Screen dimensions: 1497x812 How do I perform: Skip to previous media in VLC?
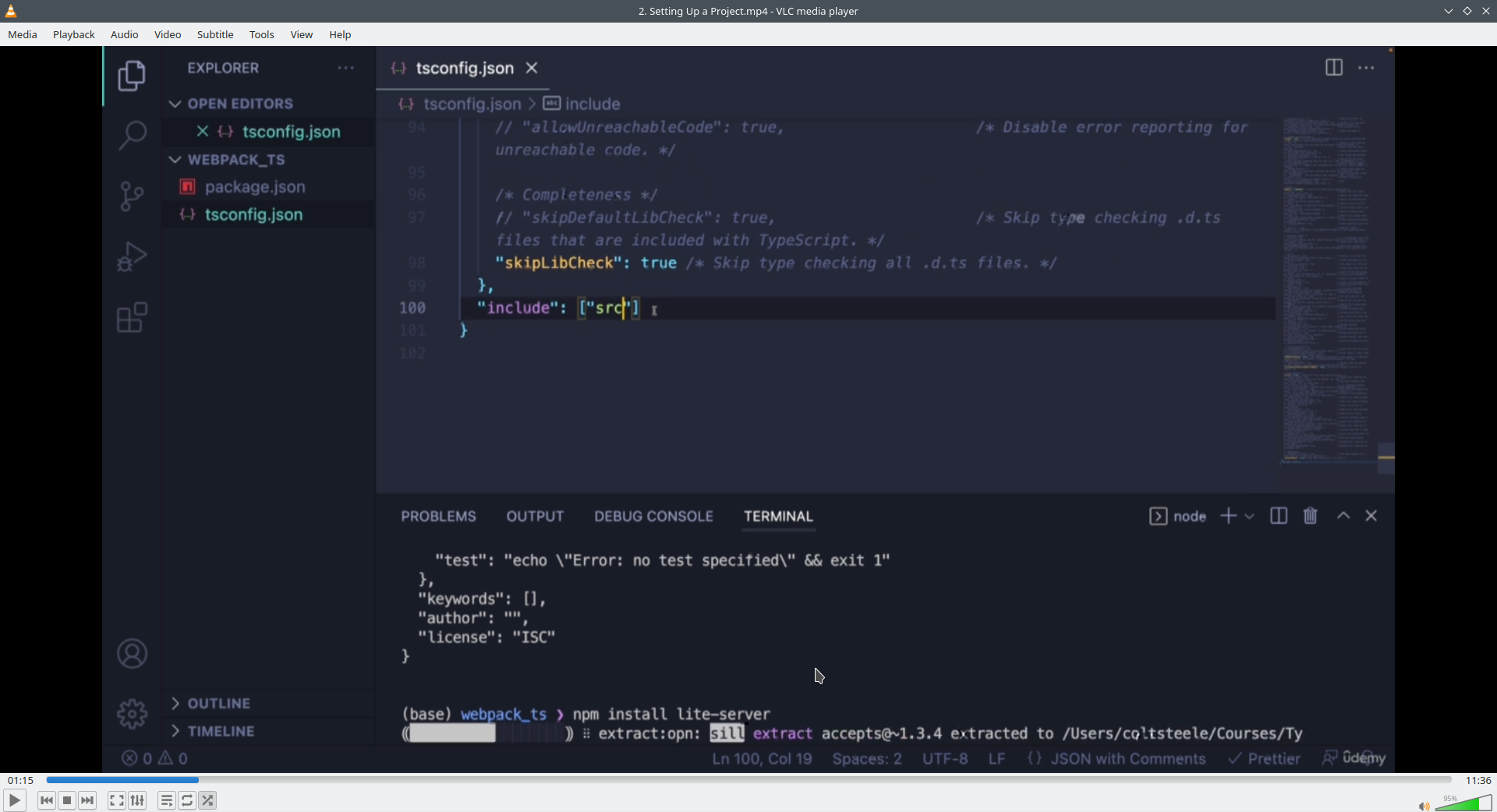tap(47, 800)
